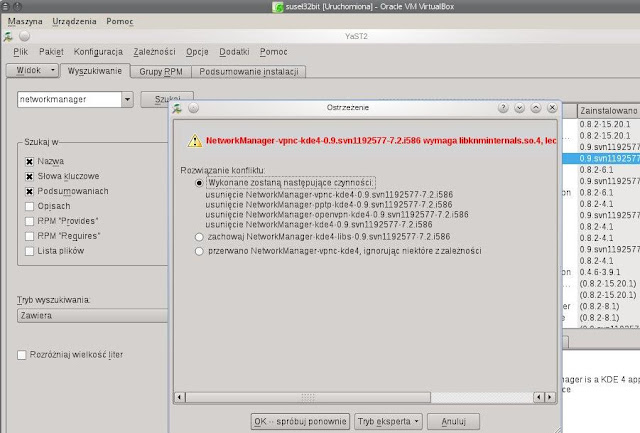Expand the networkmanager search history dropdown
Image resolution: width=640 pixels, height=433 pixels.
[x=127, y=99]
